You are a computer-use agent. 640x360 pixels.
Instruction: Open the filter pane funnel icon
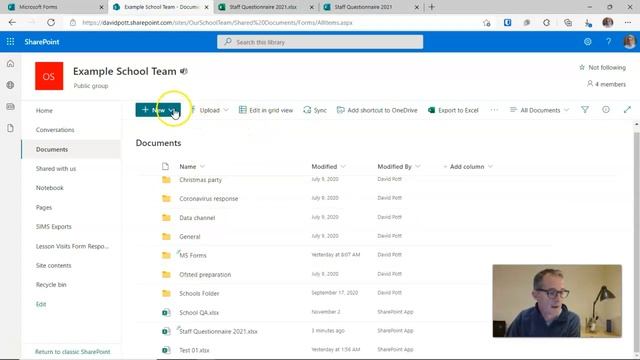coord(585,110)
